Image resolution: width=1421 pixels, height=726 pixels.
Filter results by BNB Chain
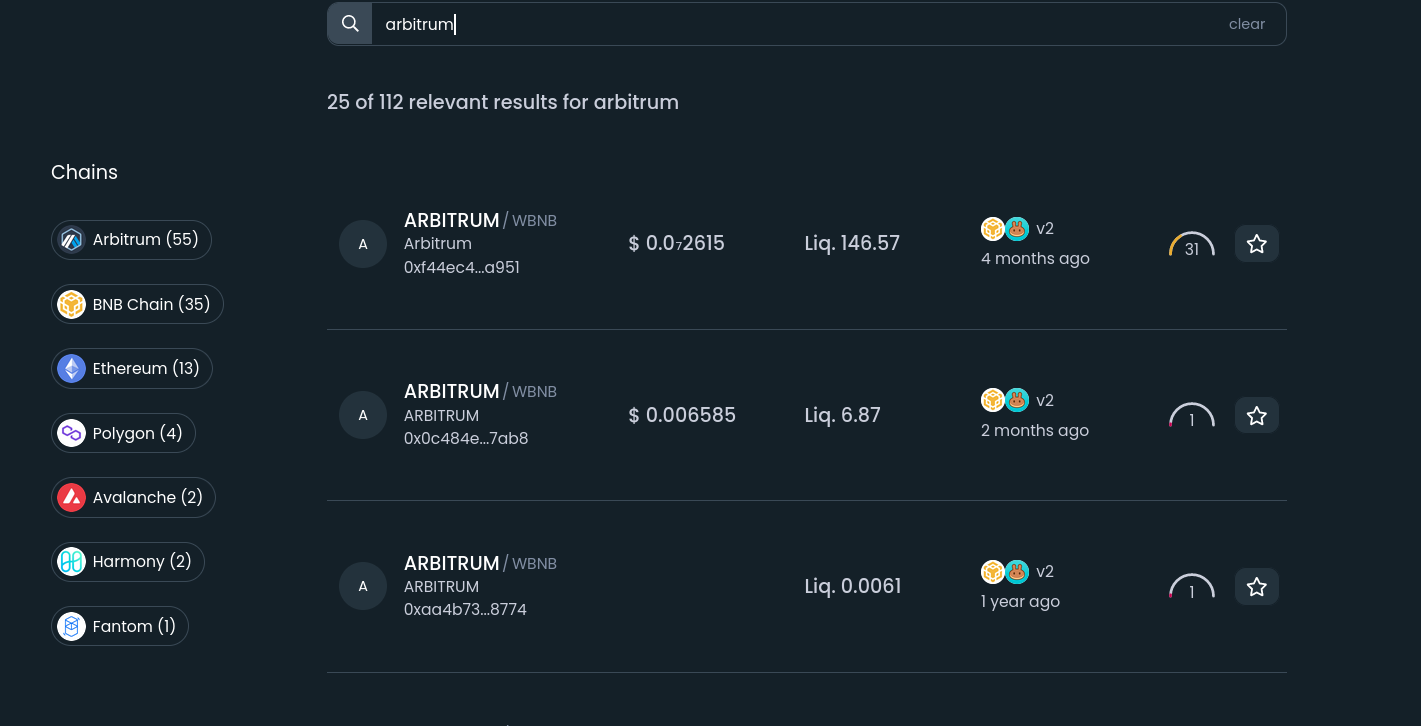[137, 304]
